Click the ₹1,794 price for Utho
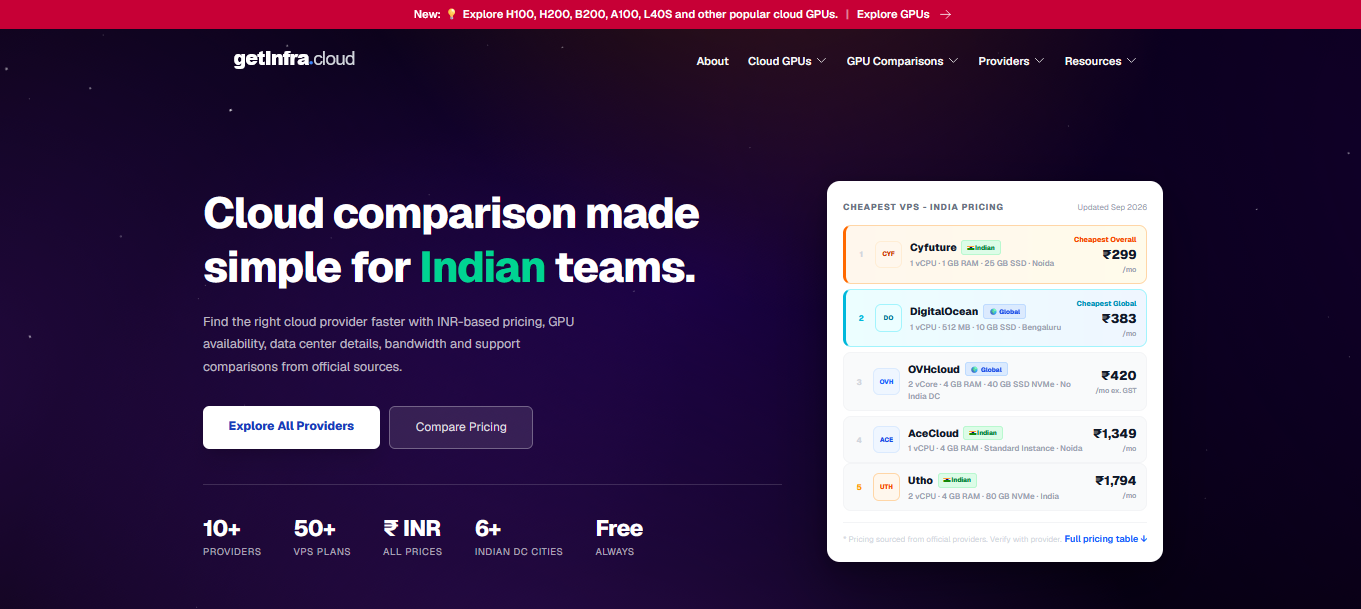The width and height of the screenshot is (1361, 609). click(1115, 481)
